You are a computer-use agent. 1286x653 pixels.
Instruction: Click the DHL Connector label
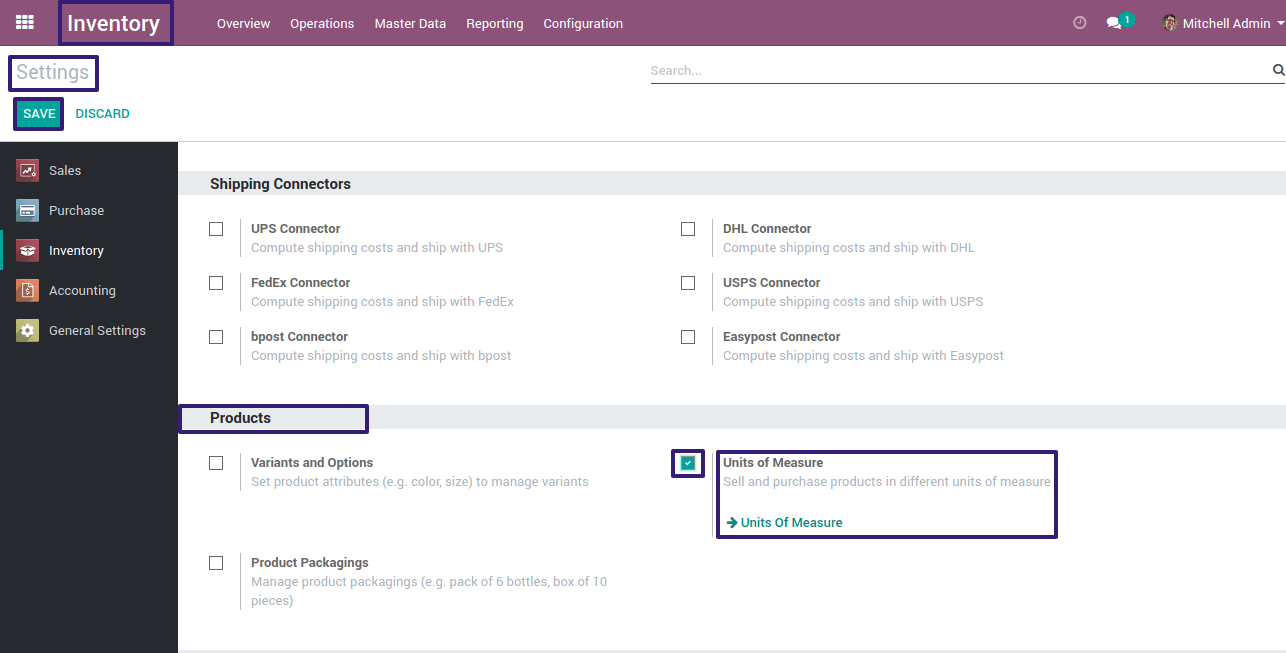767,229
